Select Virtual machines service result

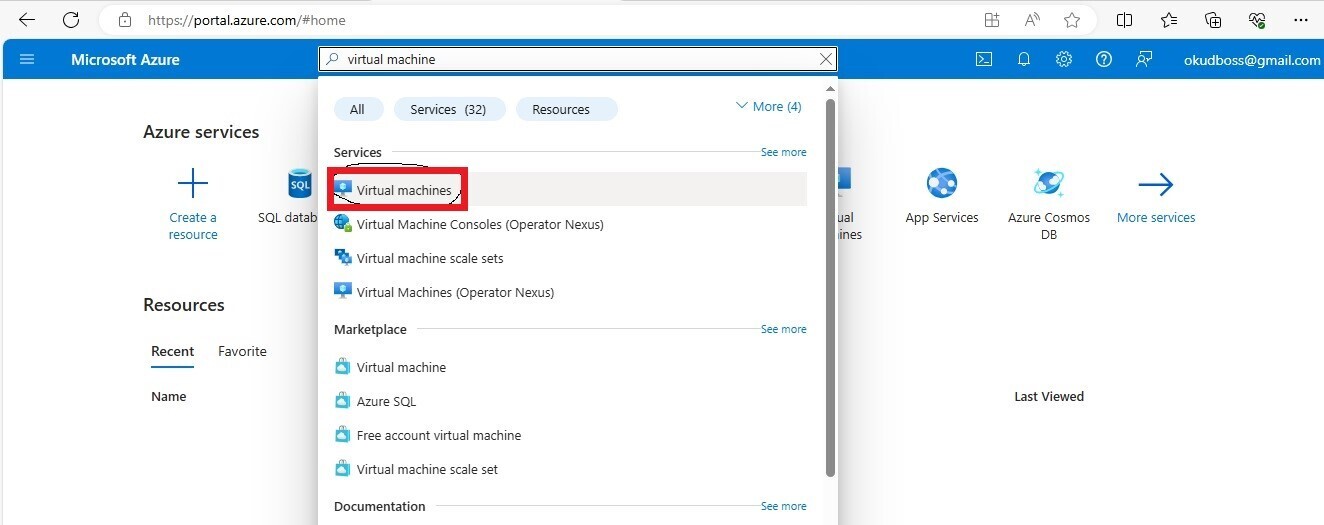tap(570, 190)
